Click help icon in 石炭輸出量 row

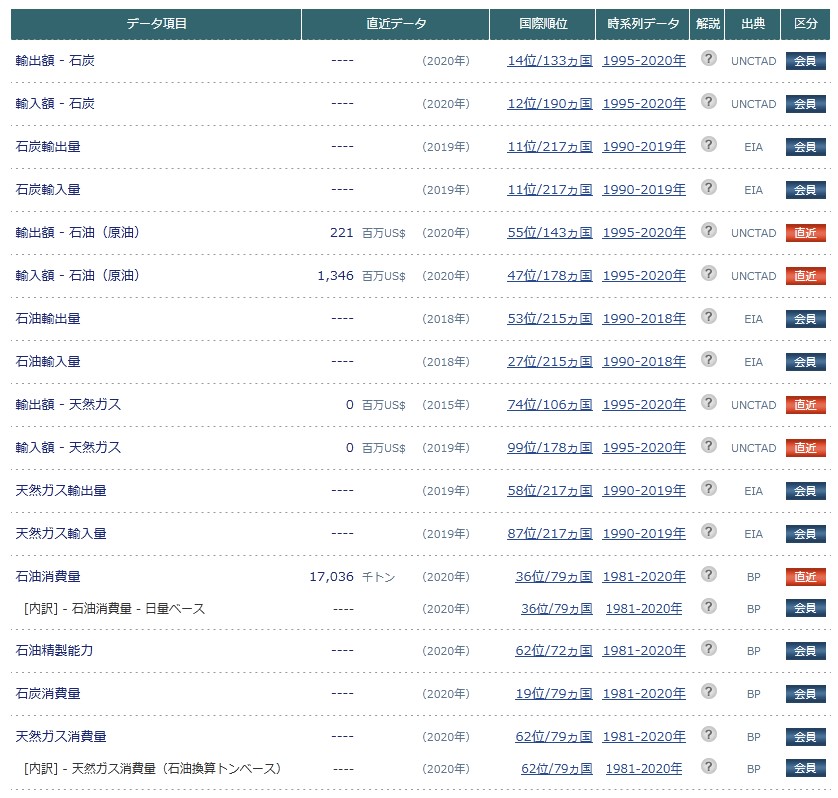pos(708,145)
